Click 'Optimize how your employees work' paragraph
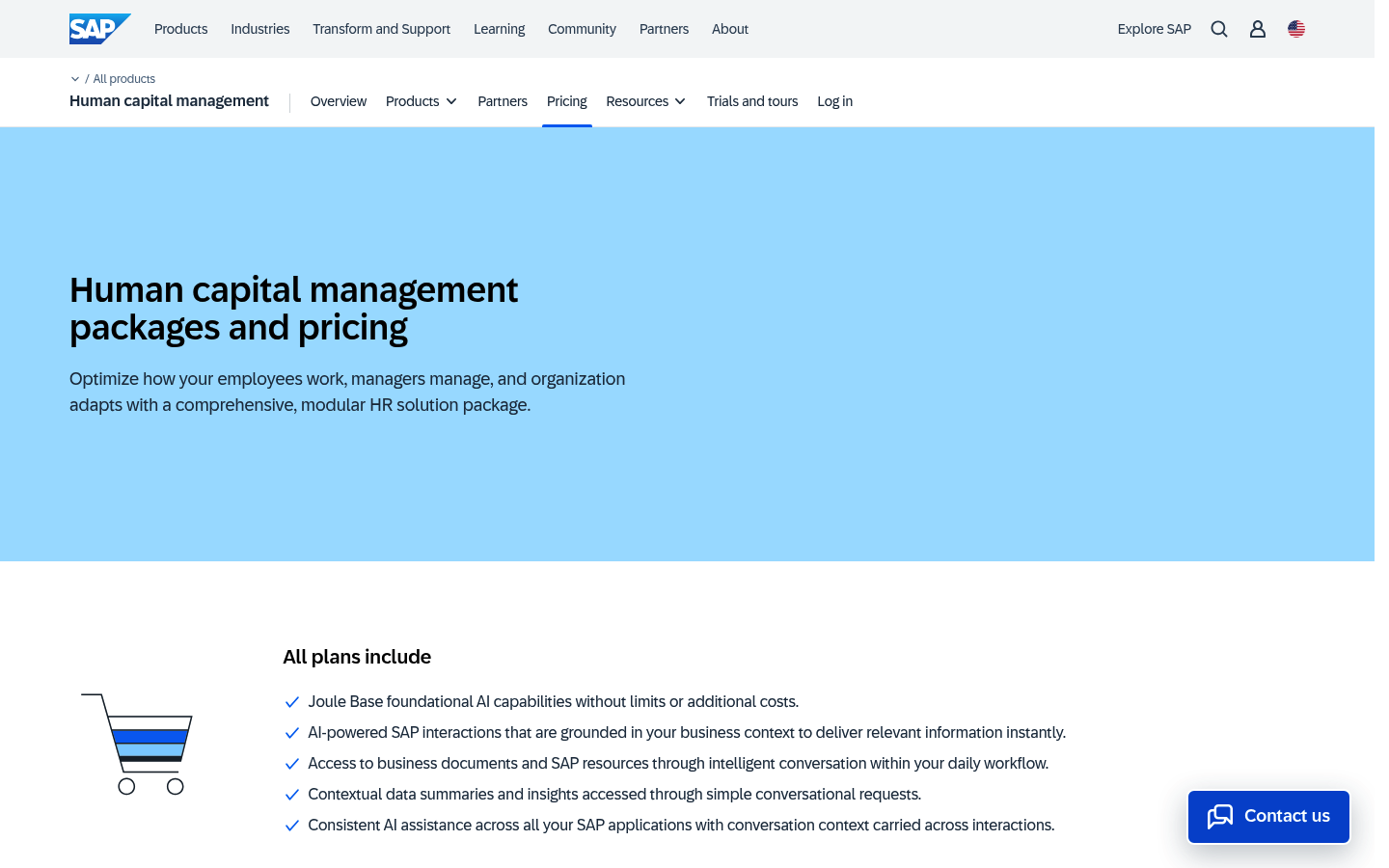Viewport: 1389px width, 868px height. (347, 392)
